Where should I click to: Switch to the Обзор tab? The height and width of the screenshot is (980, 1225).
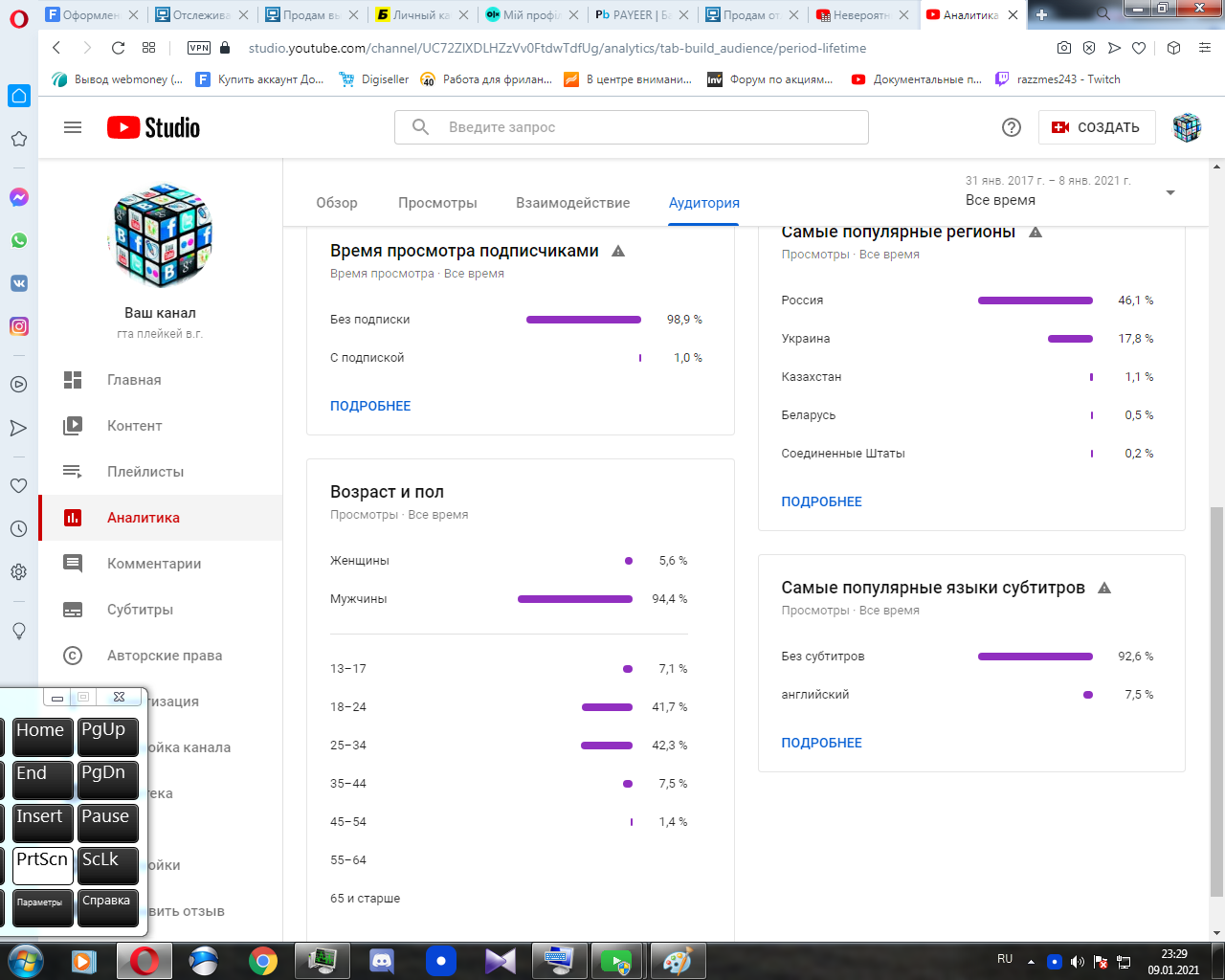pos(337,203)
